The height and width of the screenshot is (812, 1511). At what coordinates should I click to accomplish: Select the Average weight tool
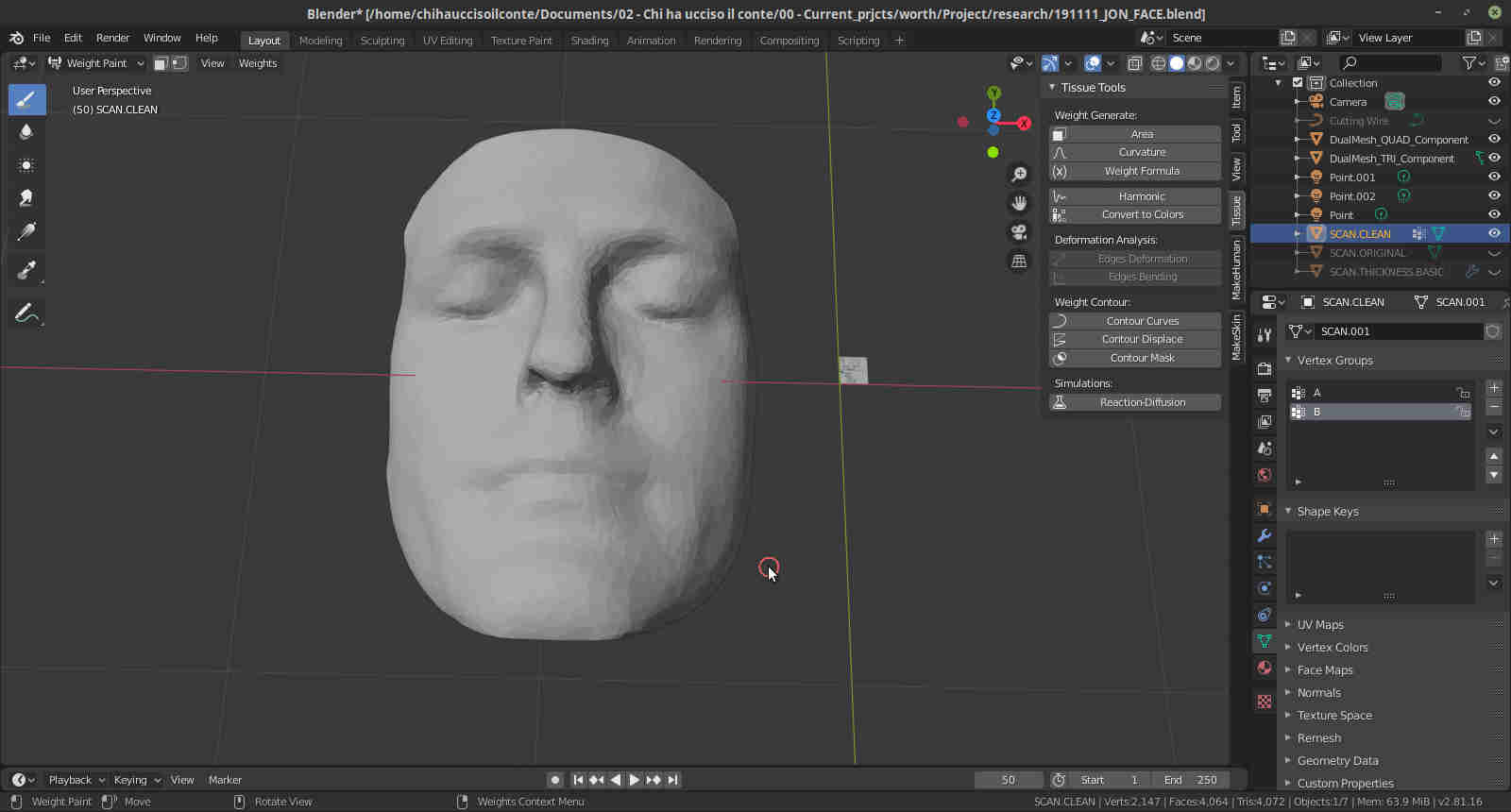(x=26, y=164)
